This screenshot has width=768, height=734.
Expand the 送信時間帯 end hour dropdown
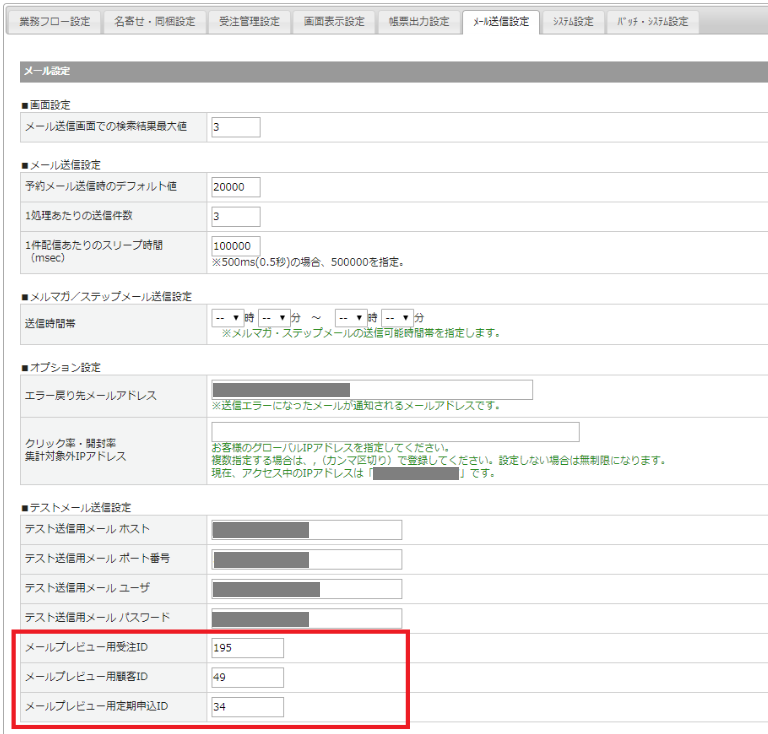[350, 317]
